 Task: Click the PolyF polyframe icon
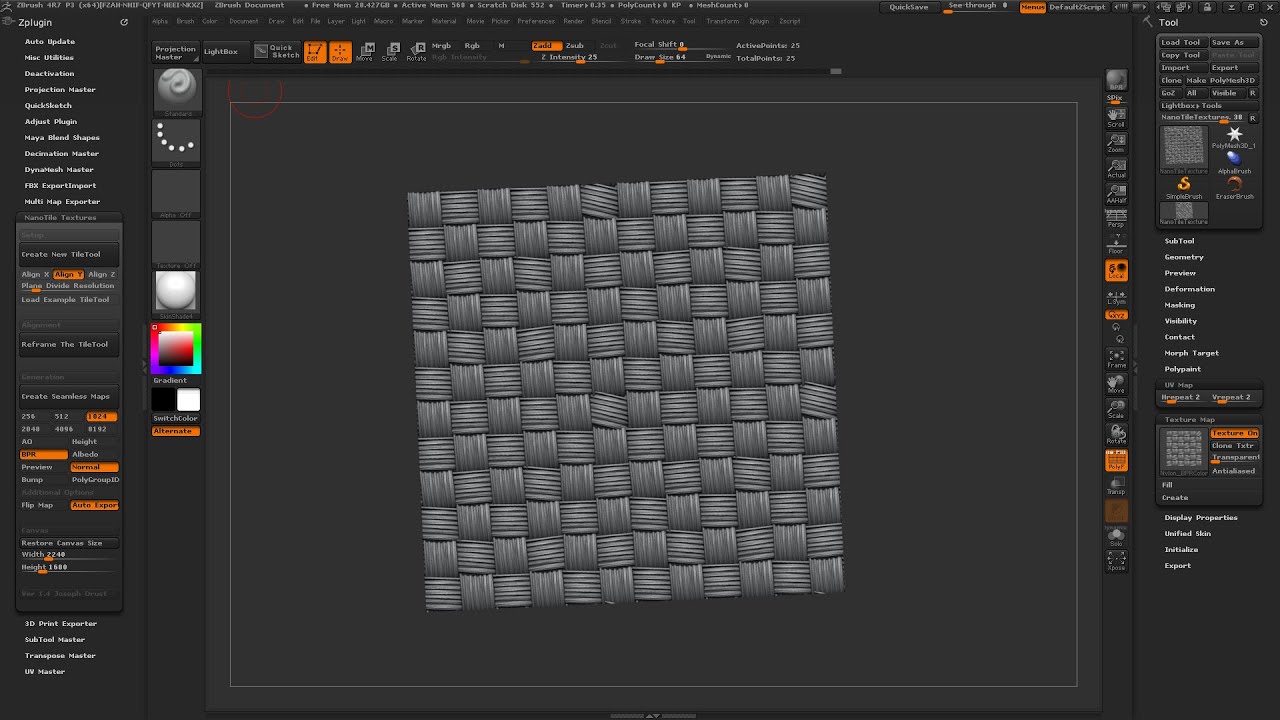1116,460
